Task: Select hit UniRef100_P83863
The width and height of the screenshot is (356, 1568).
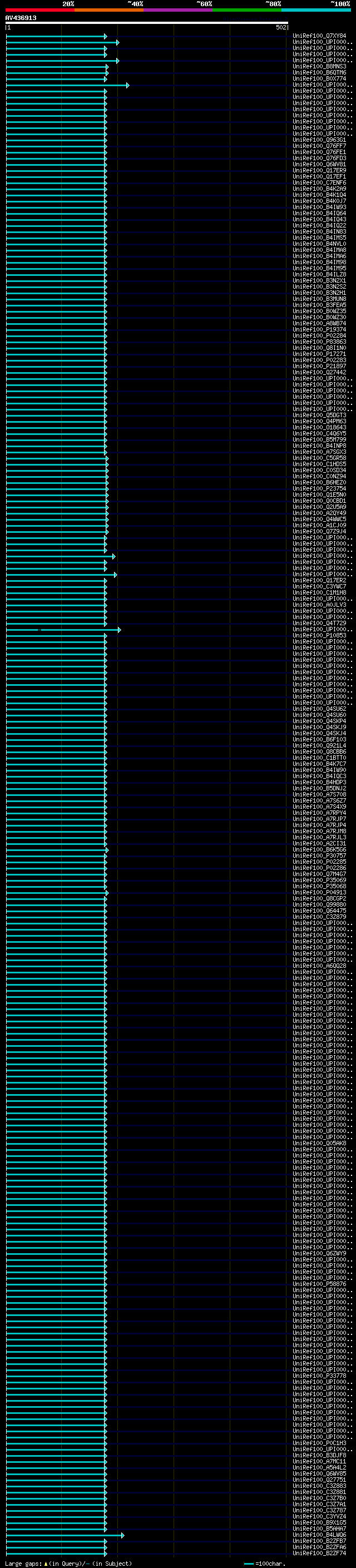Action: point(319,342)
